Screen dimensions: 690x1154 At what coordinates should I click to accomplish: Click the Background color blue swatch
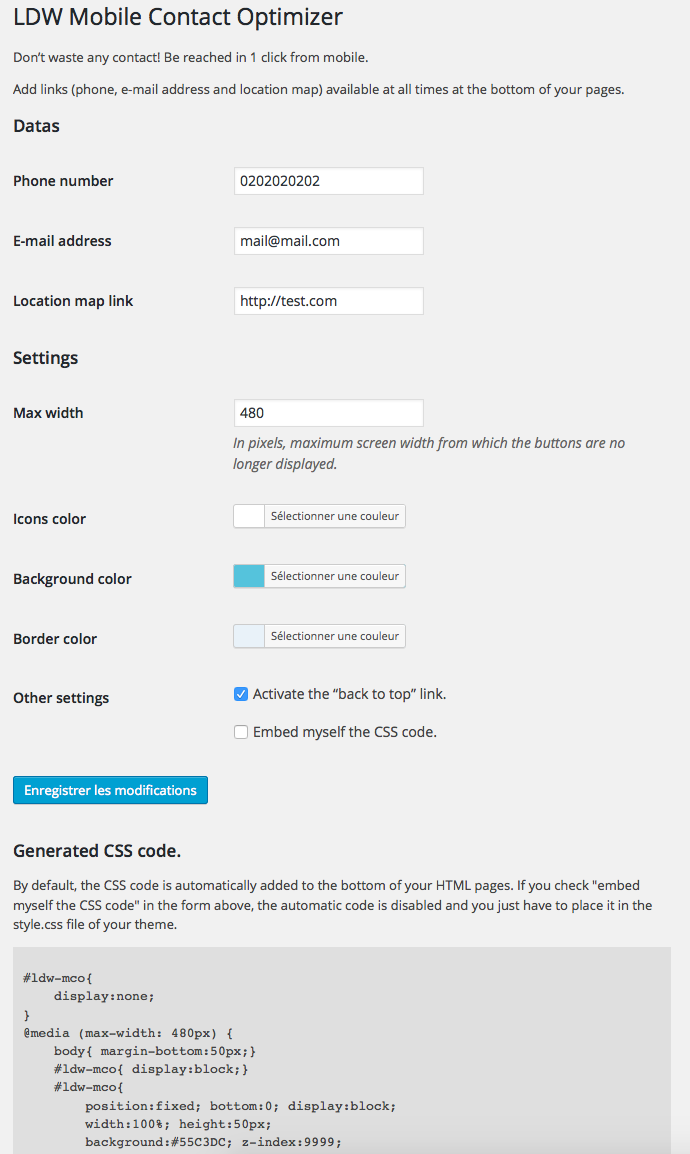click(249, 576)
